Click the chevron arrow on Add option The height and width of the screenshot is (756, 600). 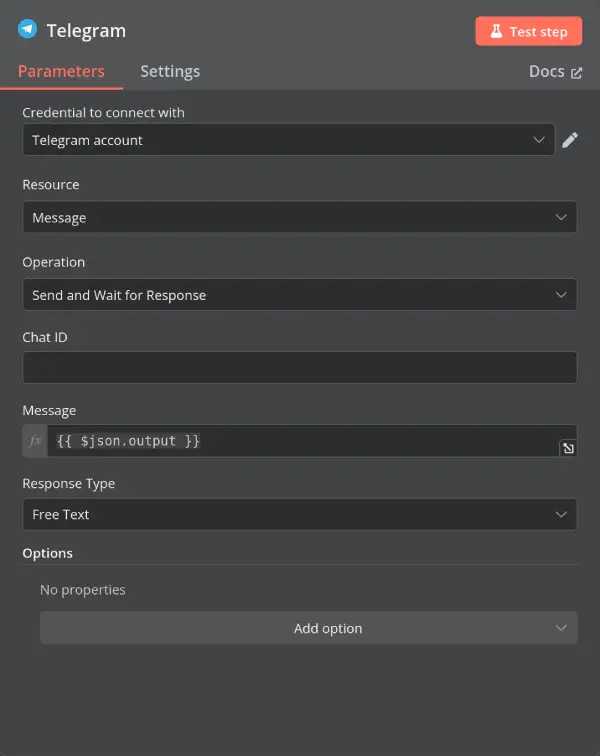pyautogui.click(x=560, y=628)
